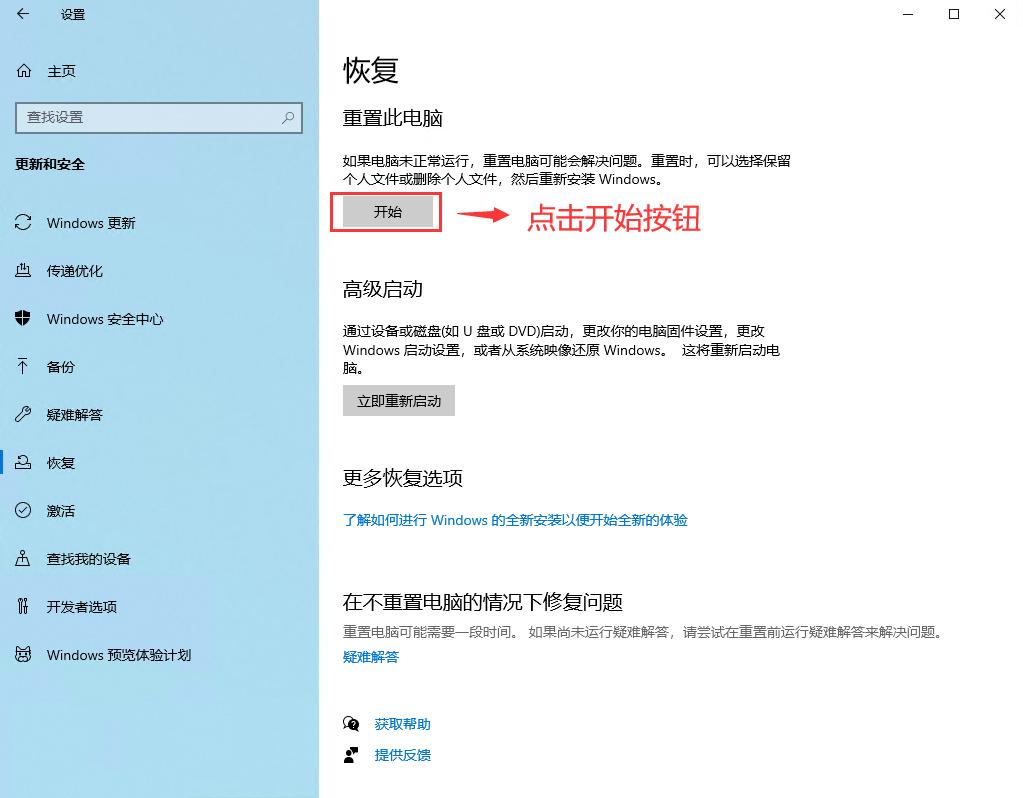
Task: Select the 恢复 sidebar entry
Action: [x=60, y=463]
